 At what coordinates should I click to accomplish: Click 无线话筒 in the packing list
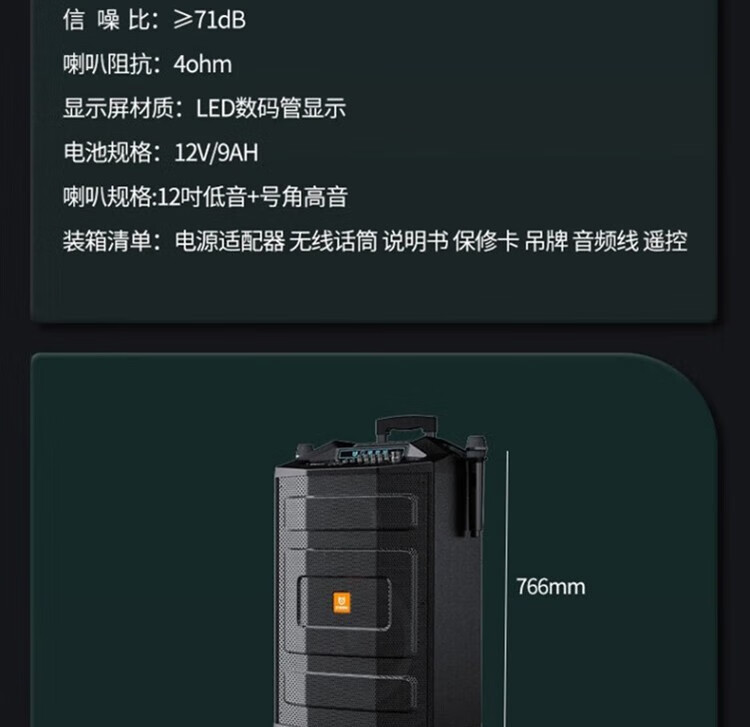point(333,241)
